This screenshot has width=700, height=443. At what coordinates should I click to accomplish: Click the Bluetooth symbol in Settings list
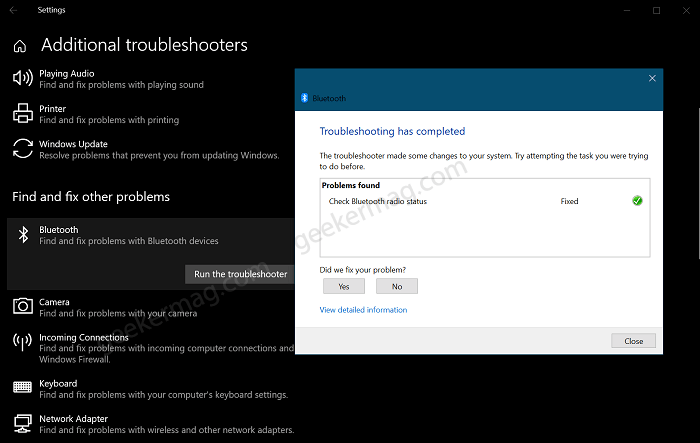pos(23,234)
